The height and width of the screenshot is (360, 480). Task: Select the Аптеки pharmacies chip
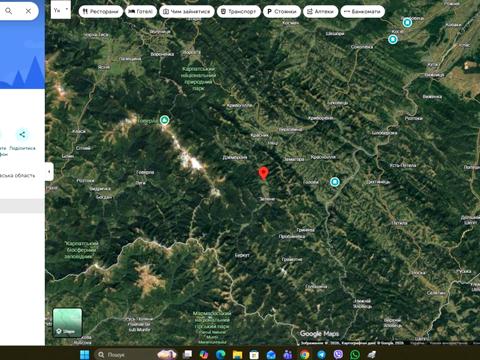pyautogui.click(x=320, y=11)
